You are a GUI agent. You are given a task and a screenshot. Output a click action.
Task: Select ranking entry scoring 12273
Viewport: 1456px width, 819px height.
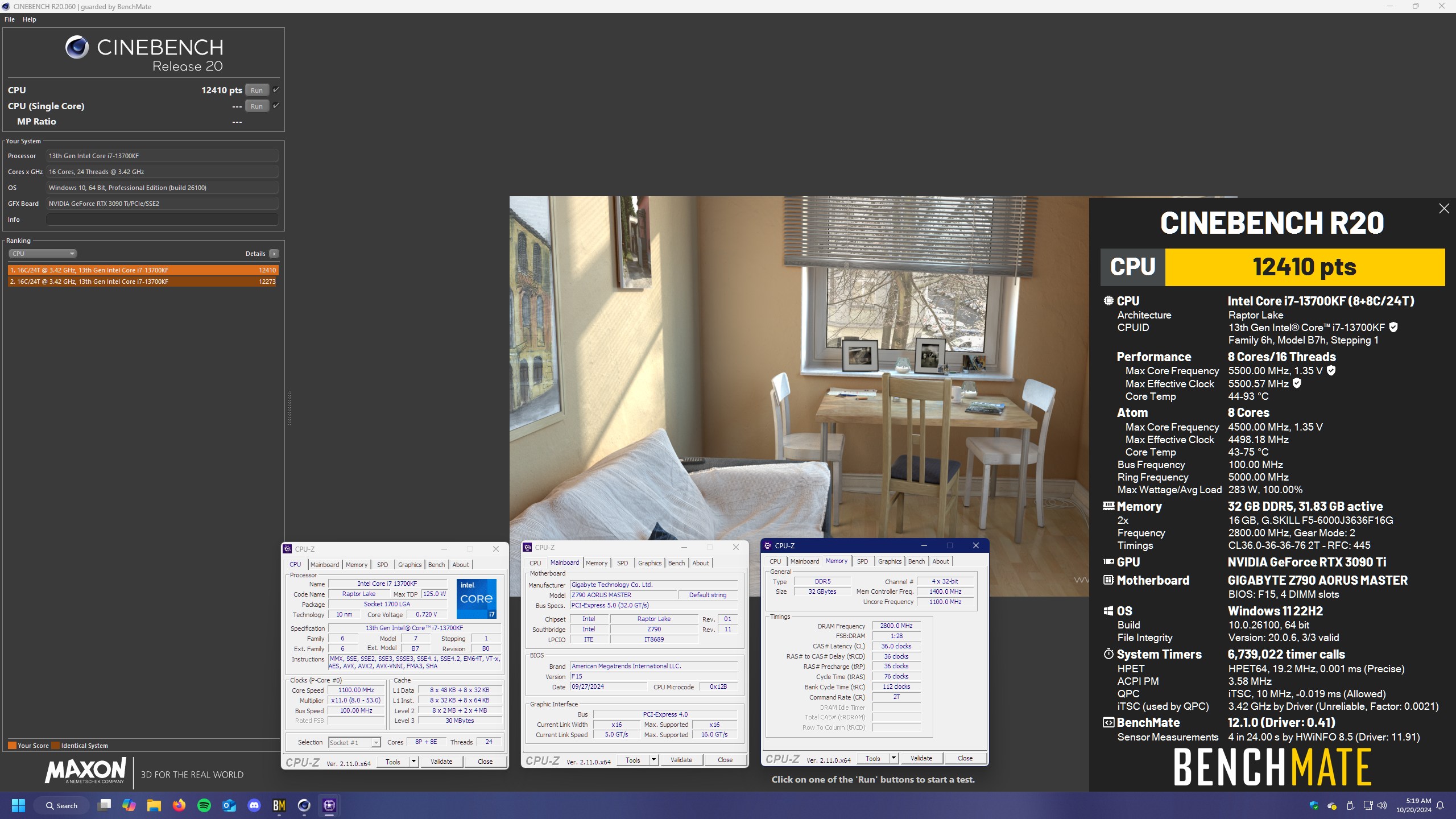point(143,282)
